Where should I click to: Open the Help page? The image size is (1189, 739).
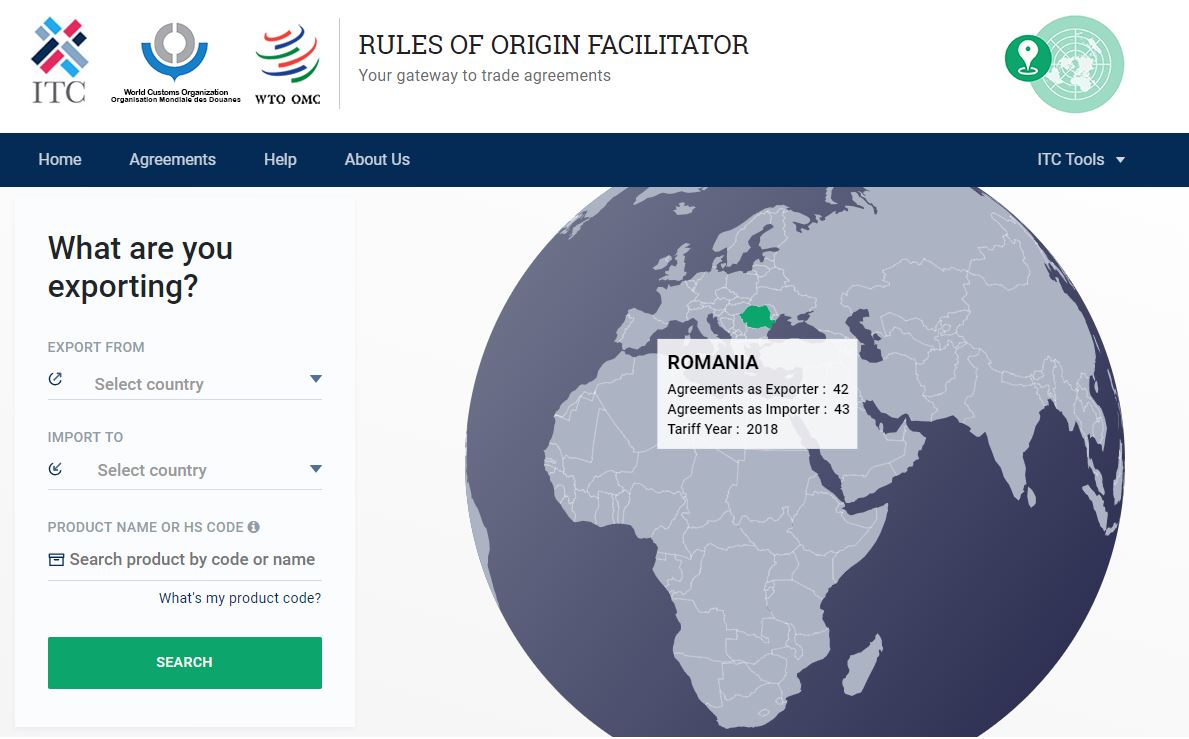click(280, 159)
